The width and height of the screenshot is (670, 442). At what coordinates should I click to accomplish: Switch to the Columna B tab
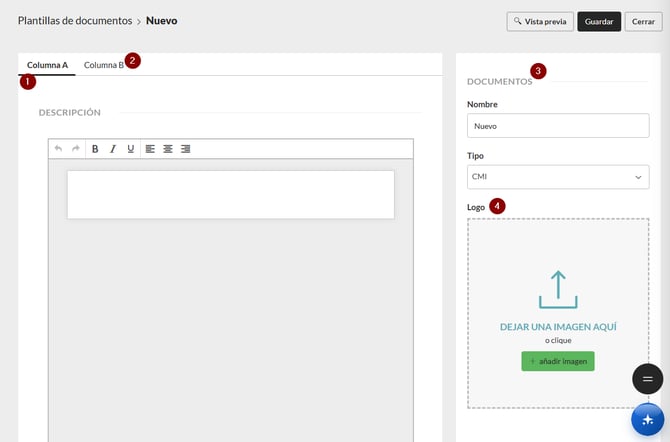[x=104, y=65]
